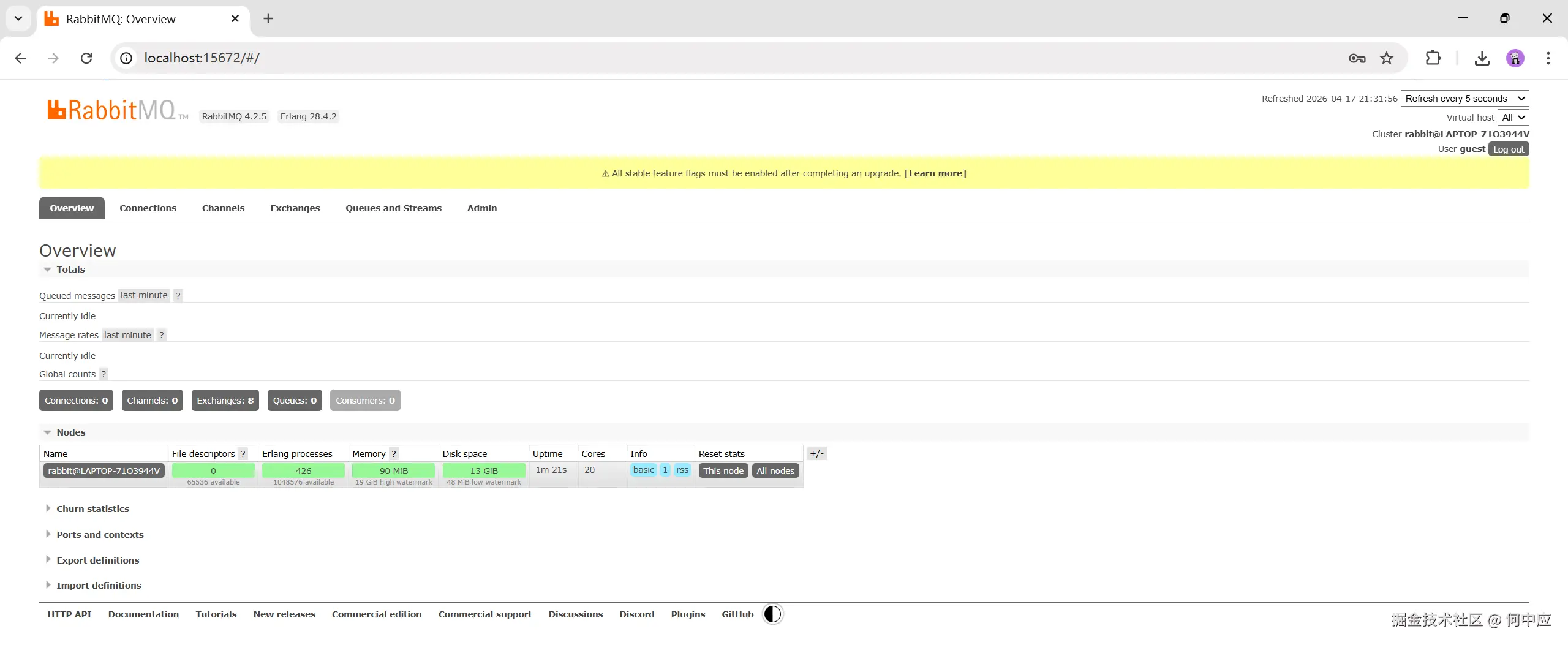Click the Channels: 0 count button
Viewport: 1568px width, 645px height.
[x=153, y=401]
